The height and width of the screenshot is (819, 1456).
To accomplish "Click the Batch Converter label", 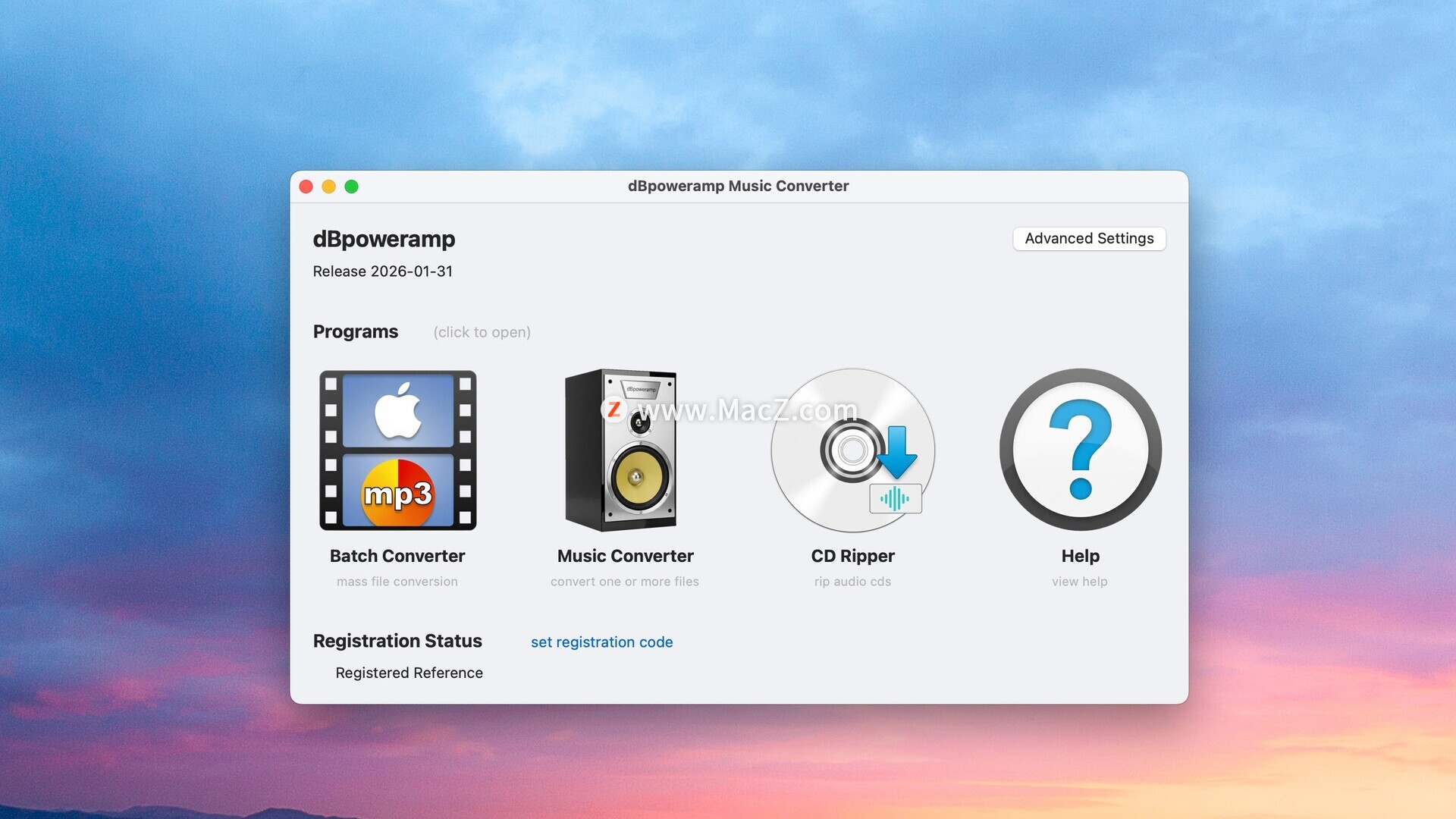I will coord(397,556).
